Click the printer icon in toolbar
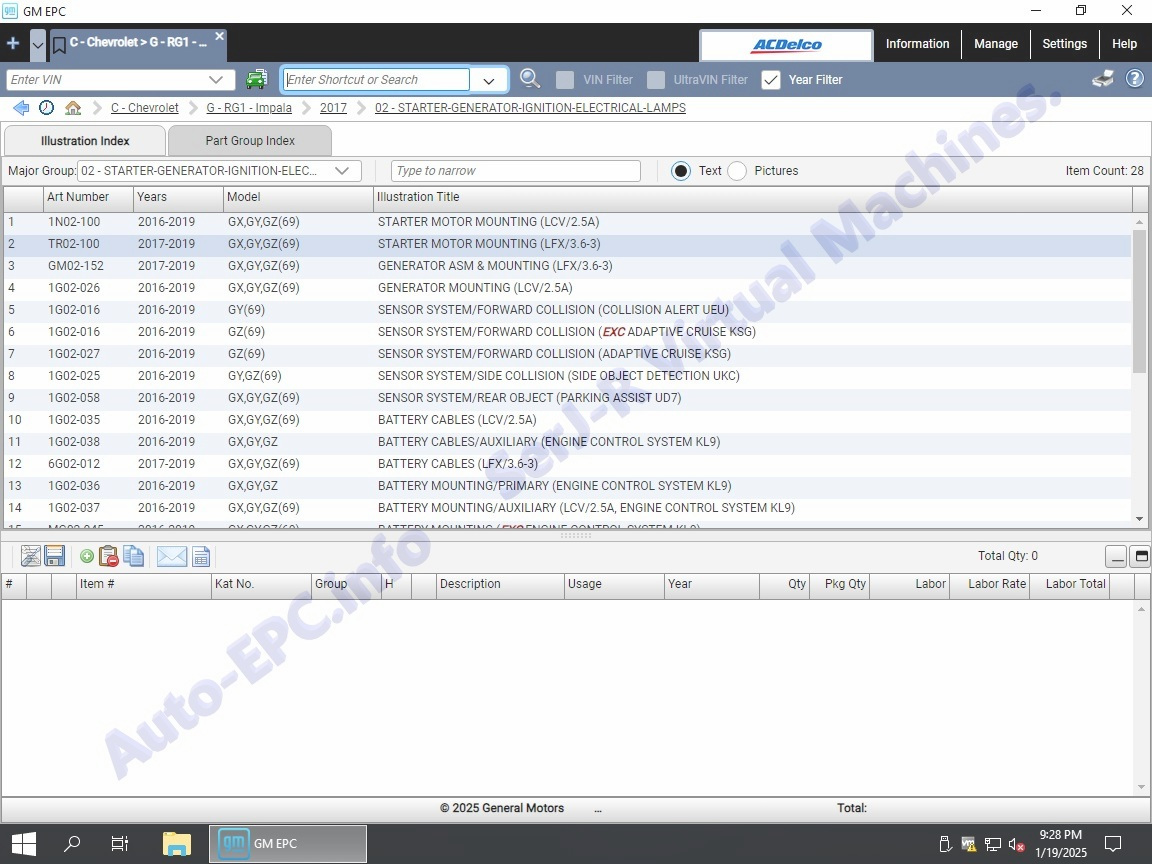Screen dimensions: 1152x864 pyautogui.click(x=1103, y=79)
